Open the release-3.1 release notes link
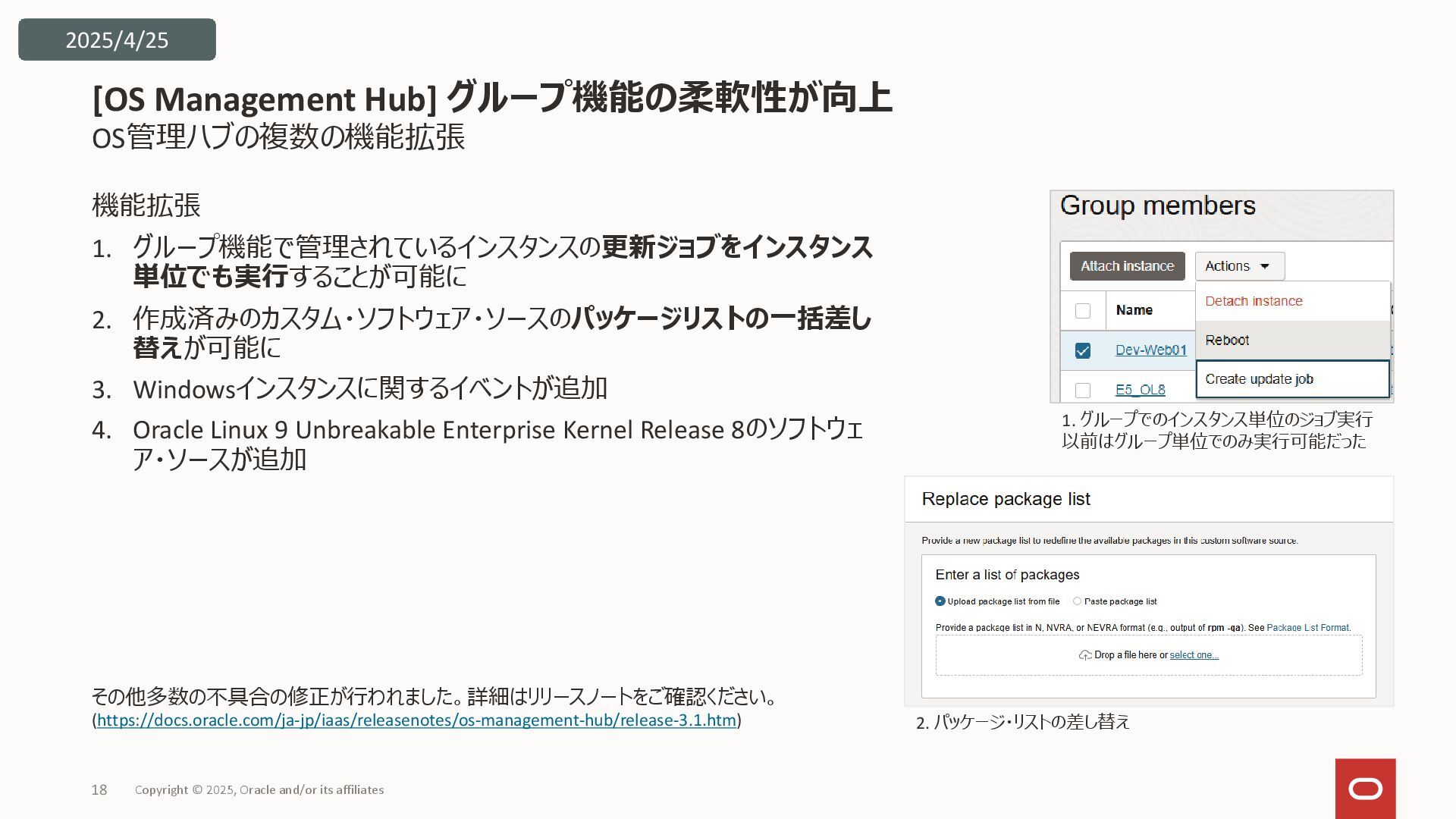The height and width of the screenshot is (819, 1456). (416, 720)
